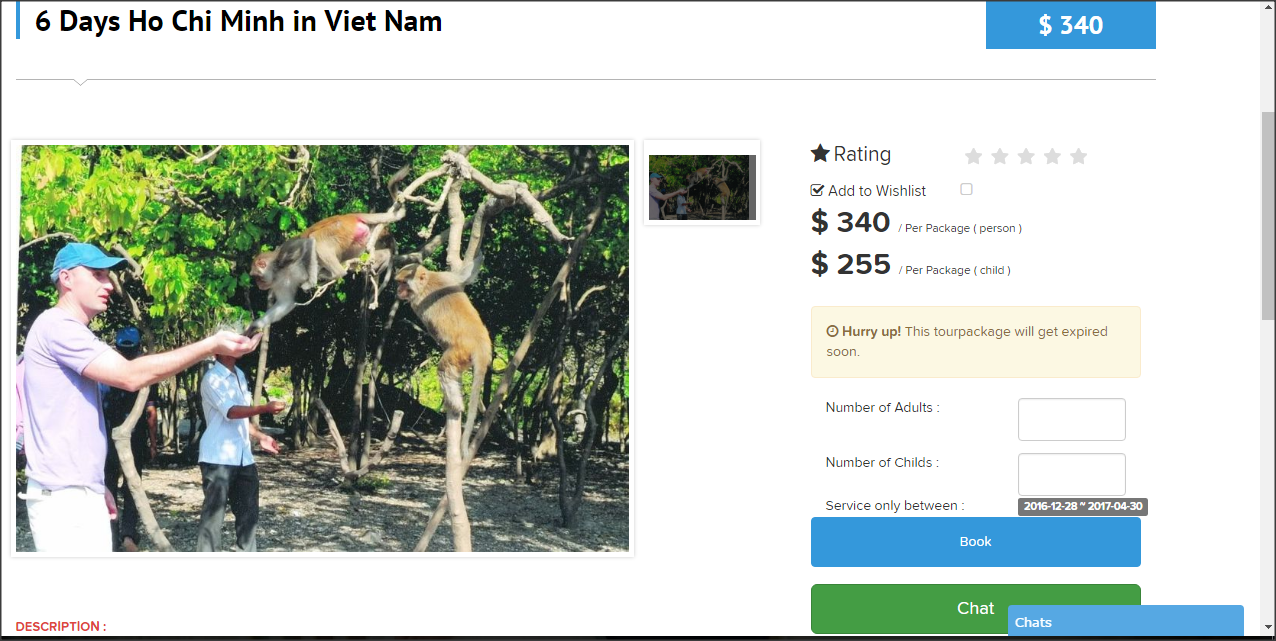The image size is (1276, 641).
Task: Click the blue $ 340 price badge
Action: coord(1070,25)
